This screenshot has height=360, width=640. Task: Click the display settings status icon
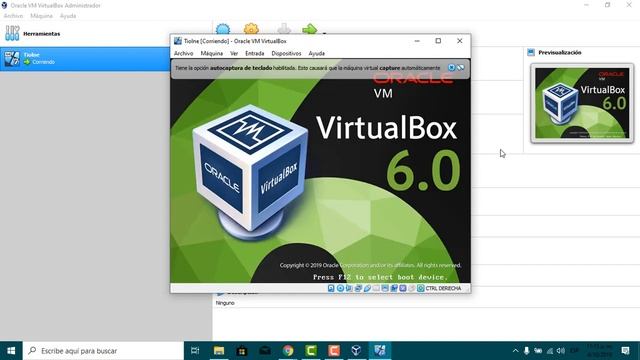(385, 289)
